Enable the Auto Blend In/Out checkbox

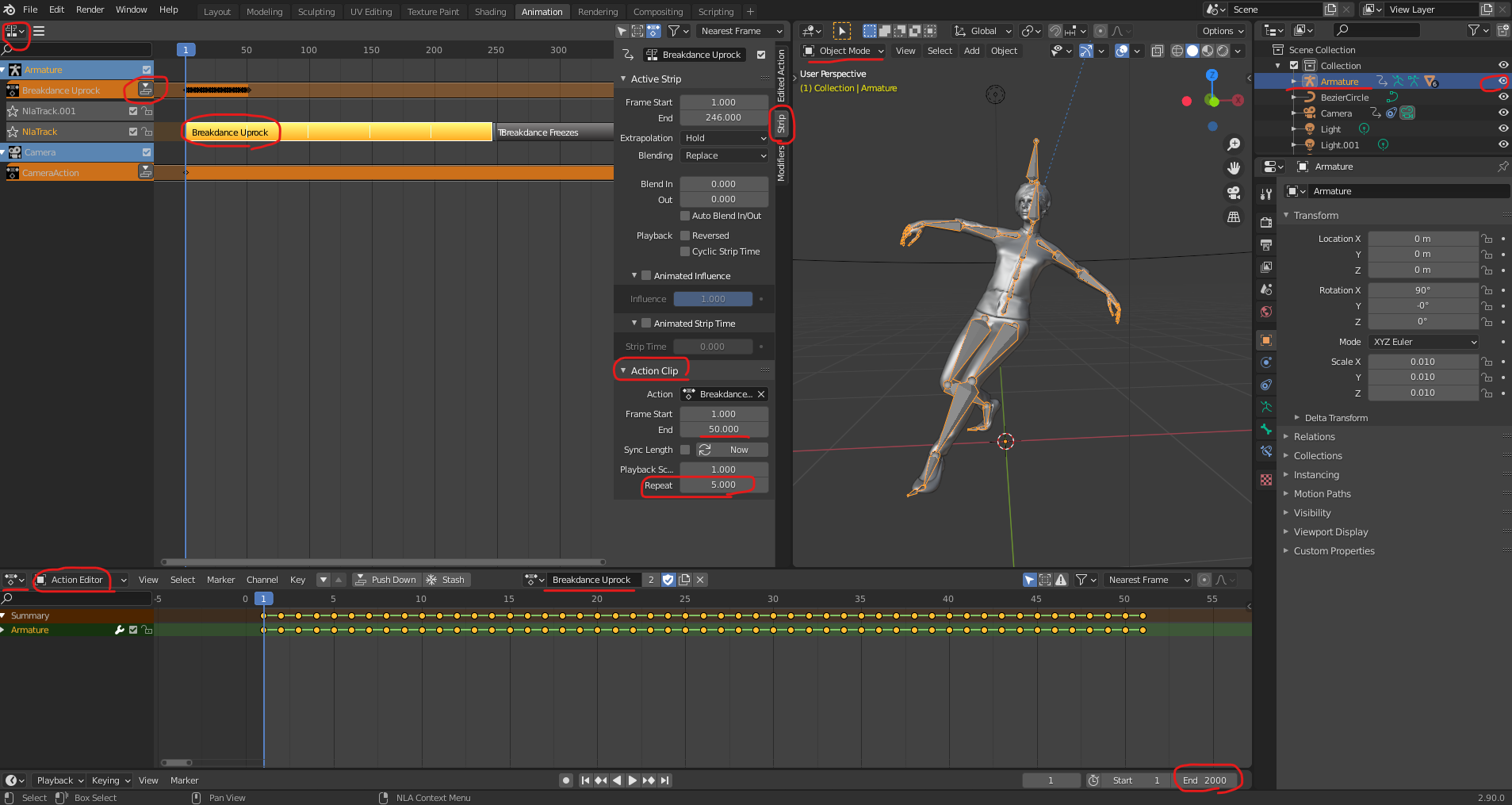[685, 216]
